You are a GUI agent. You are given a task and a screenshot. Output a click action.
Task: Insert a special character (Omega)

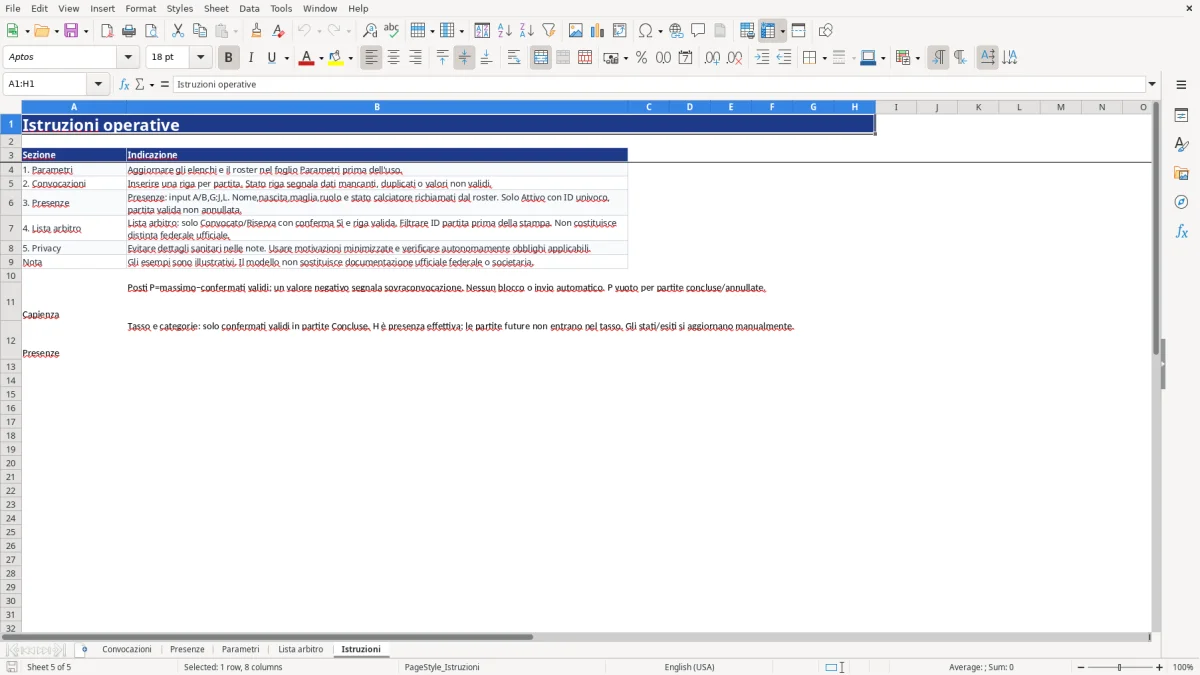coord(646,31)
